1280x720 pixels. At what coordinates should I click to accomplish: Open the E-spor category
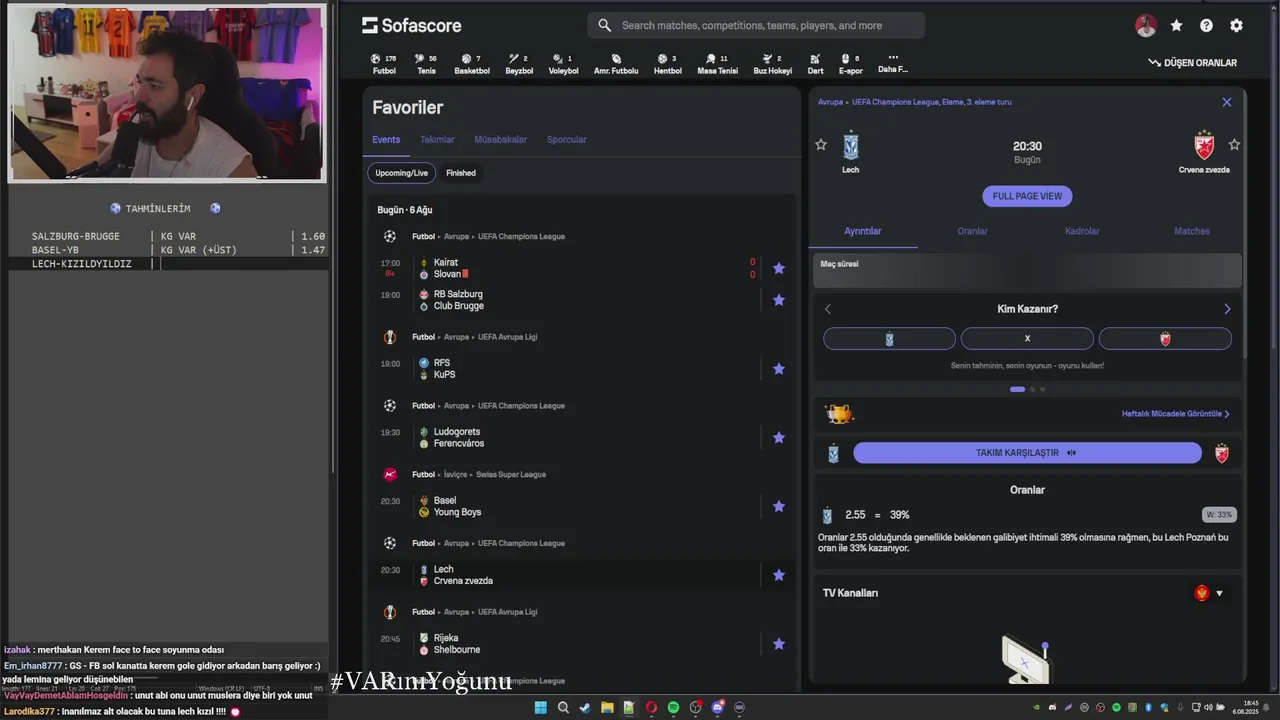[850, 64]
